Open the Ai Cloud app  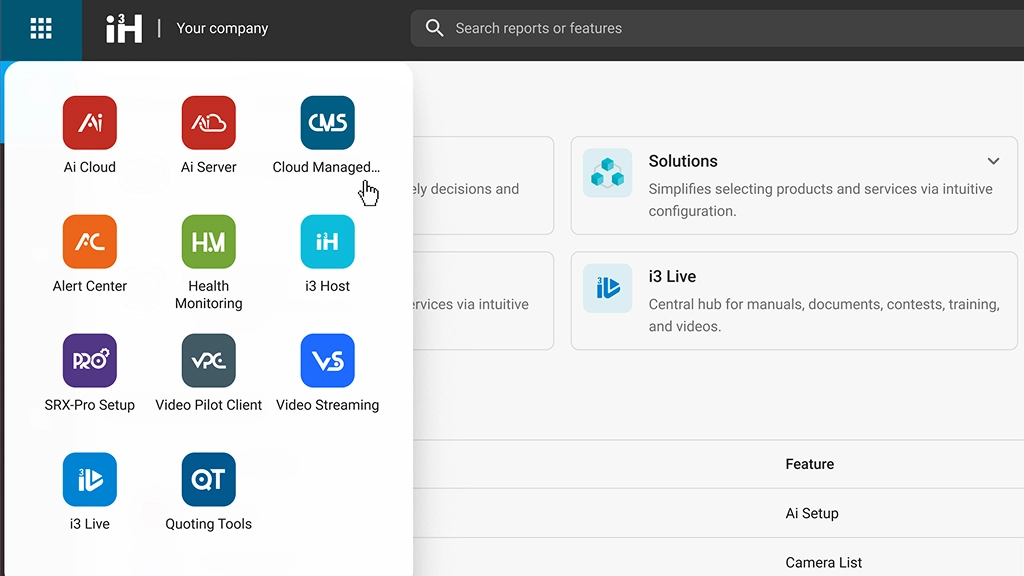click(x=89, y=122)
